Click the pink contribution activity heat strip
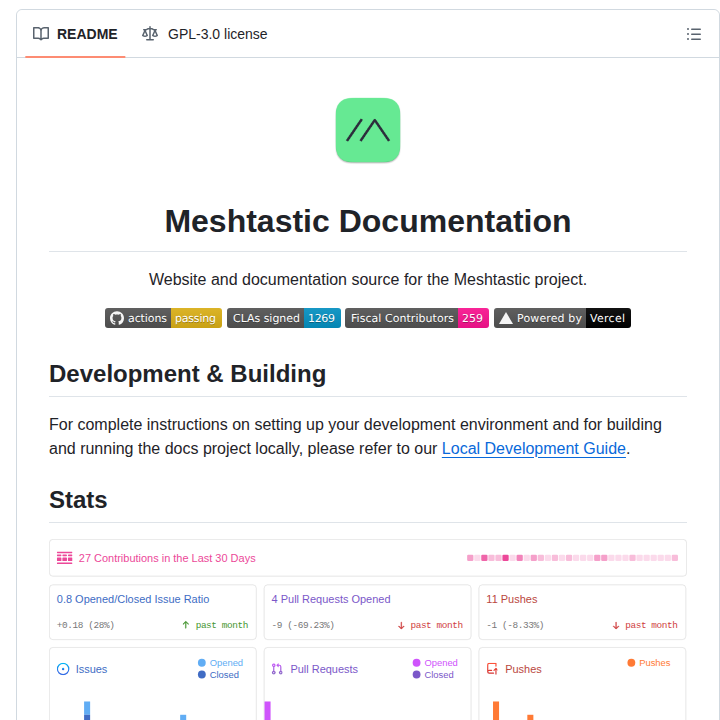Image resolution: width=720 pixels, height=720 pixels. pyautogui.click(x=572, y=558)
